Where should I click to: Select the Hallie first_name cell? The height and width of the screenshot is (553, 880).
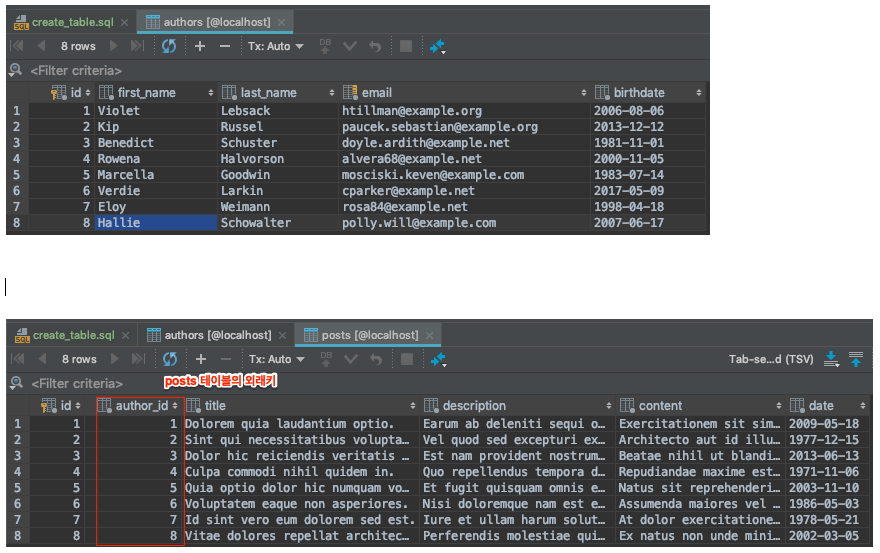click(156, 223)
